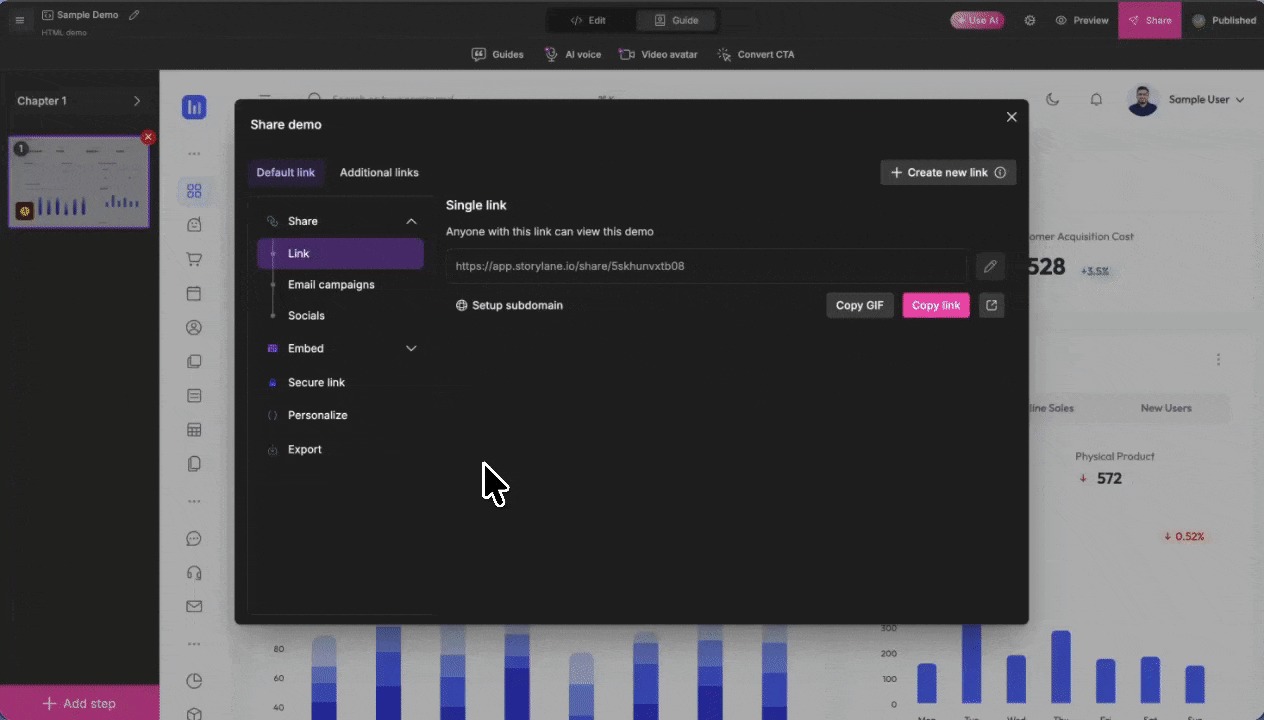Open the headset support icon in demo sidebar
1264x720 pixels.
[194, 572]
